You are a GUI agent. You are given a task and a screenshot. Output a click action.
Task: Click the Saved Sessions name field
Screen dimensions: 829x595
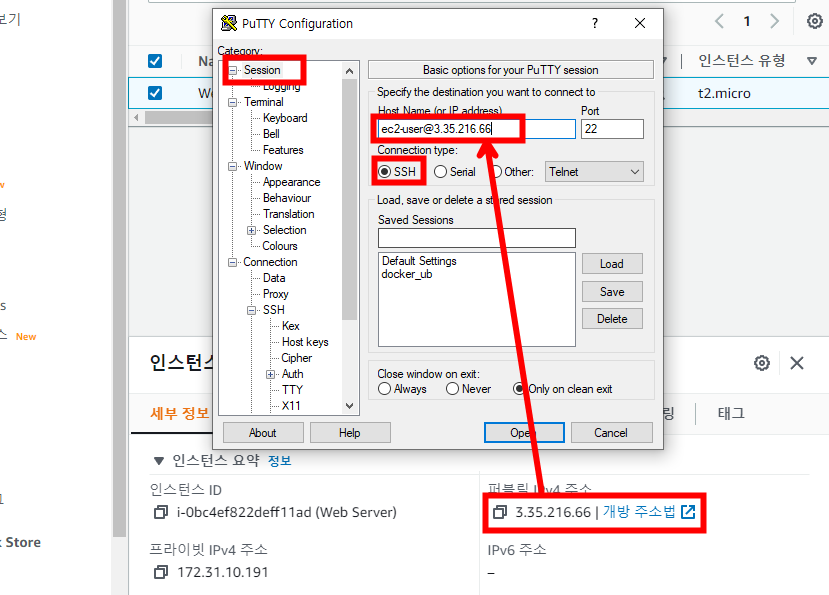(476, 238)
